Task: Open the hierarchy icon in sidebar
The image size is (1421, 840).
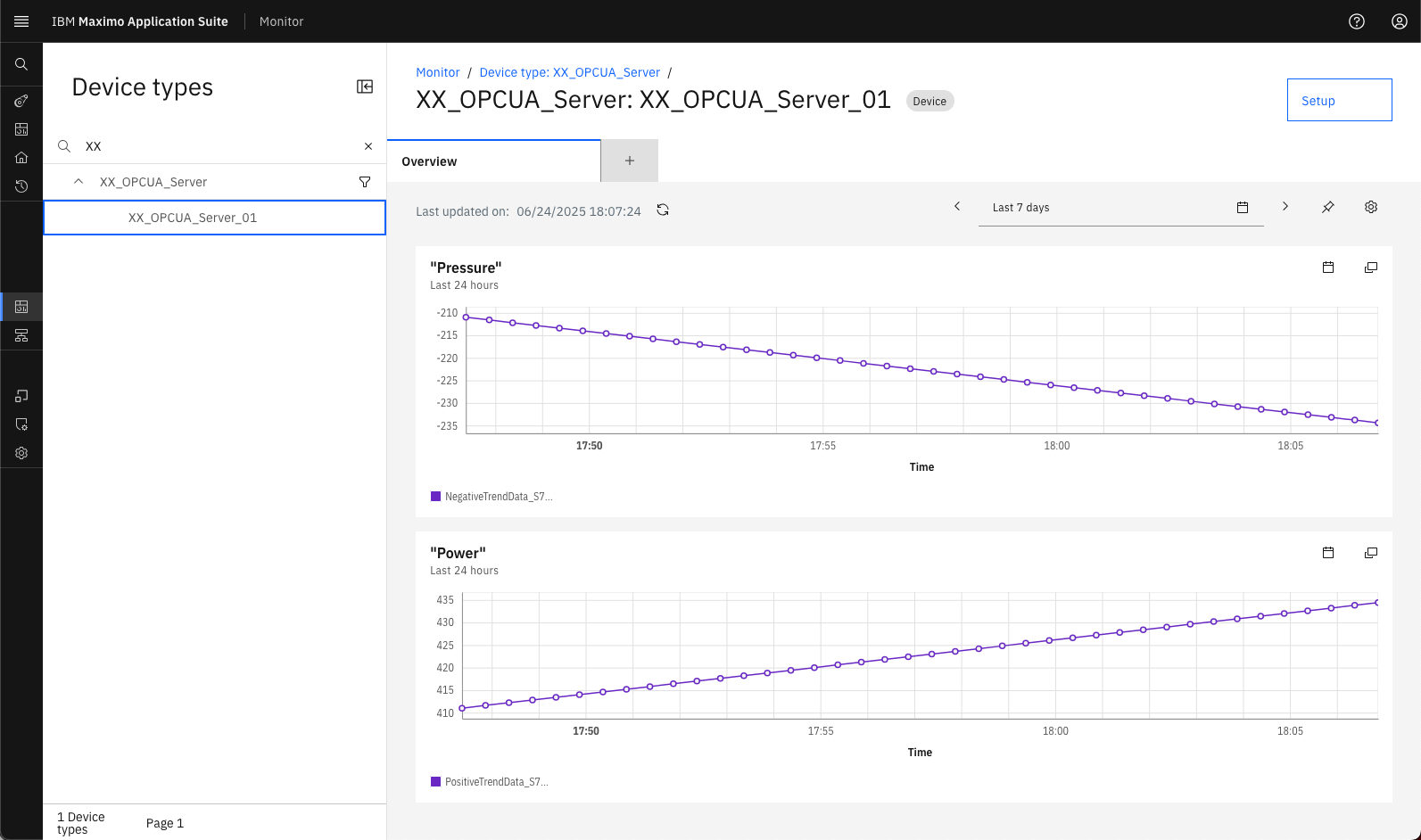Action: click(21, 335)
